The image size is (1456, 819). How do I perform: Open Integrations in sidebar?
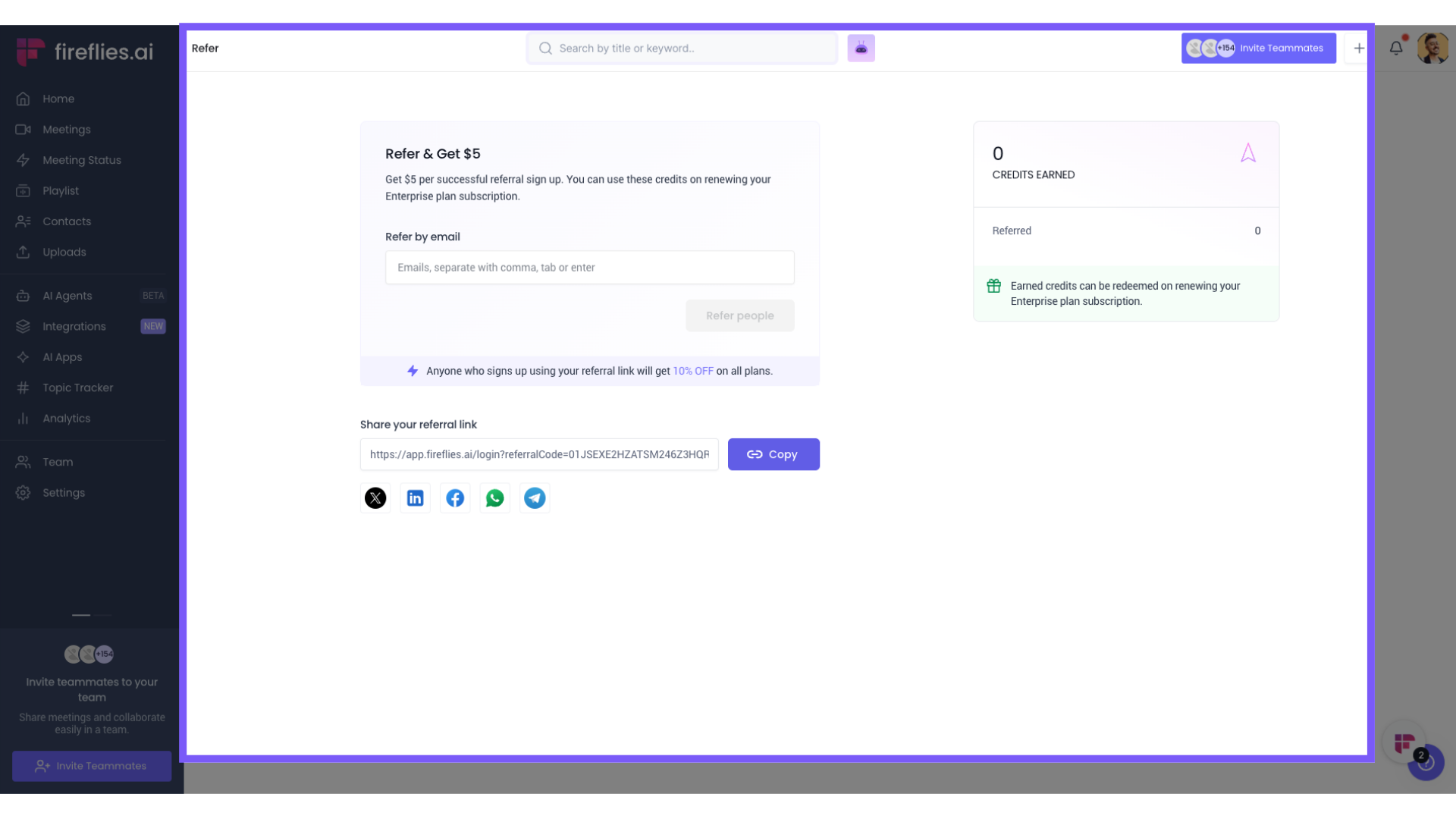pos(74,327)
